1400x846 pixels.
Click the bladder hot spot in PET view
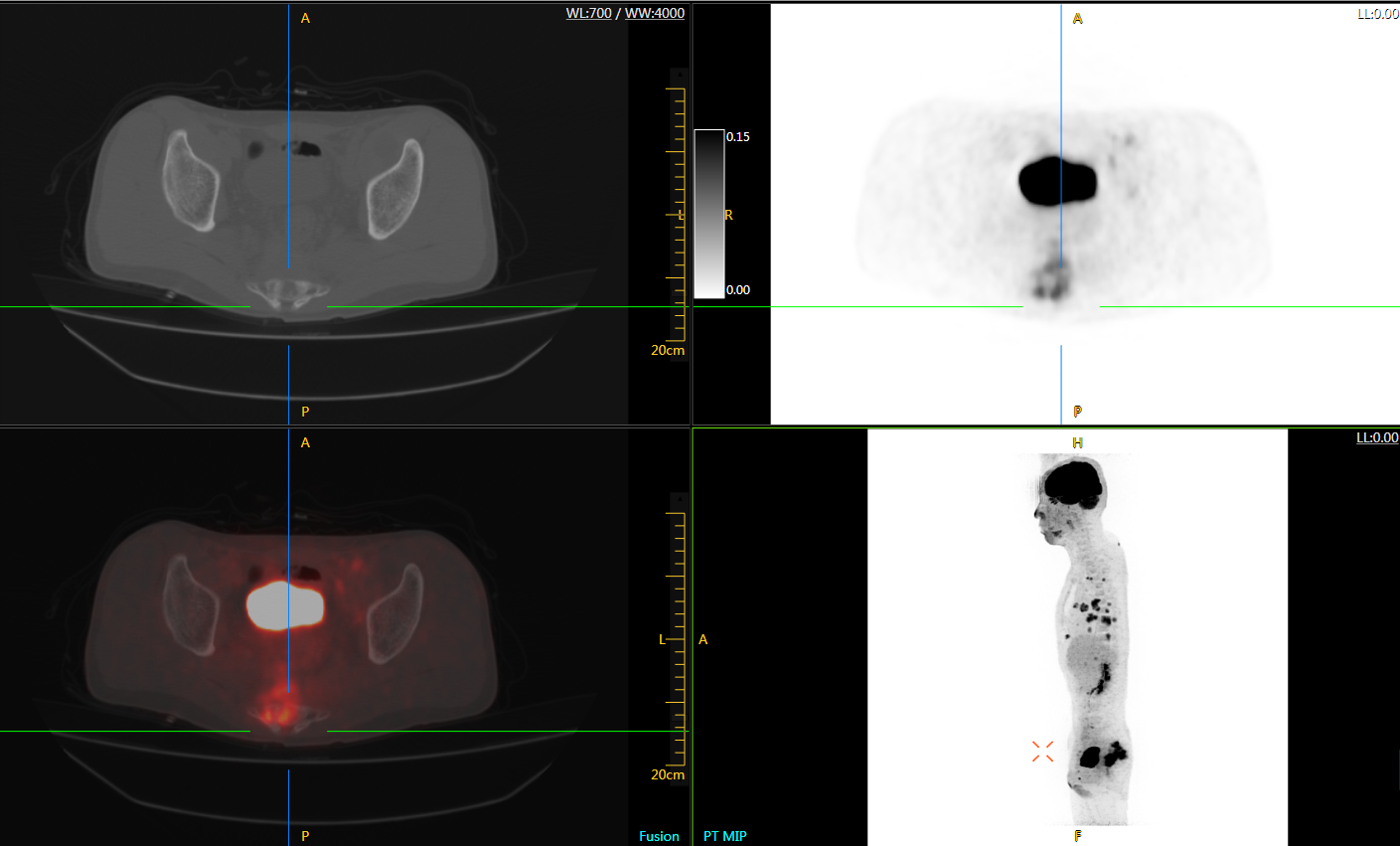pos(1057,182)
